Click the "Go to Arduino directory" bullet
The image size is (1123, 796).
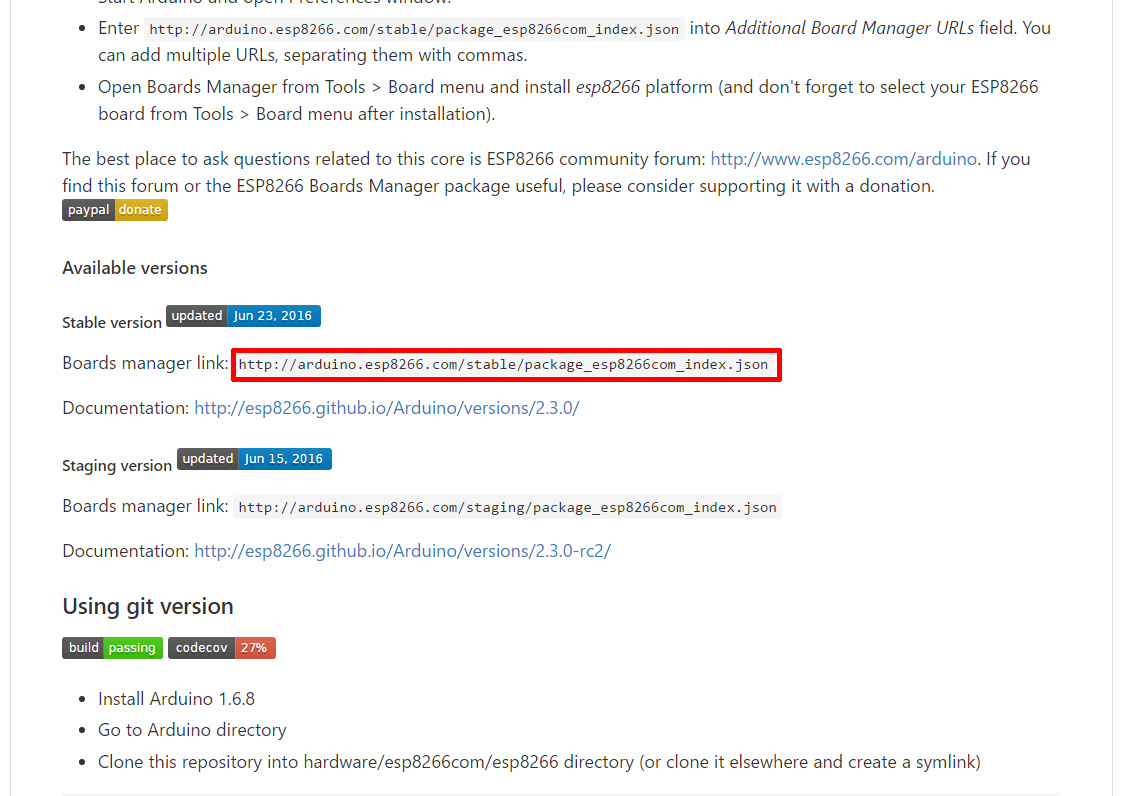coord(192,730)
